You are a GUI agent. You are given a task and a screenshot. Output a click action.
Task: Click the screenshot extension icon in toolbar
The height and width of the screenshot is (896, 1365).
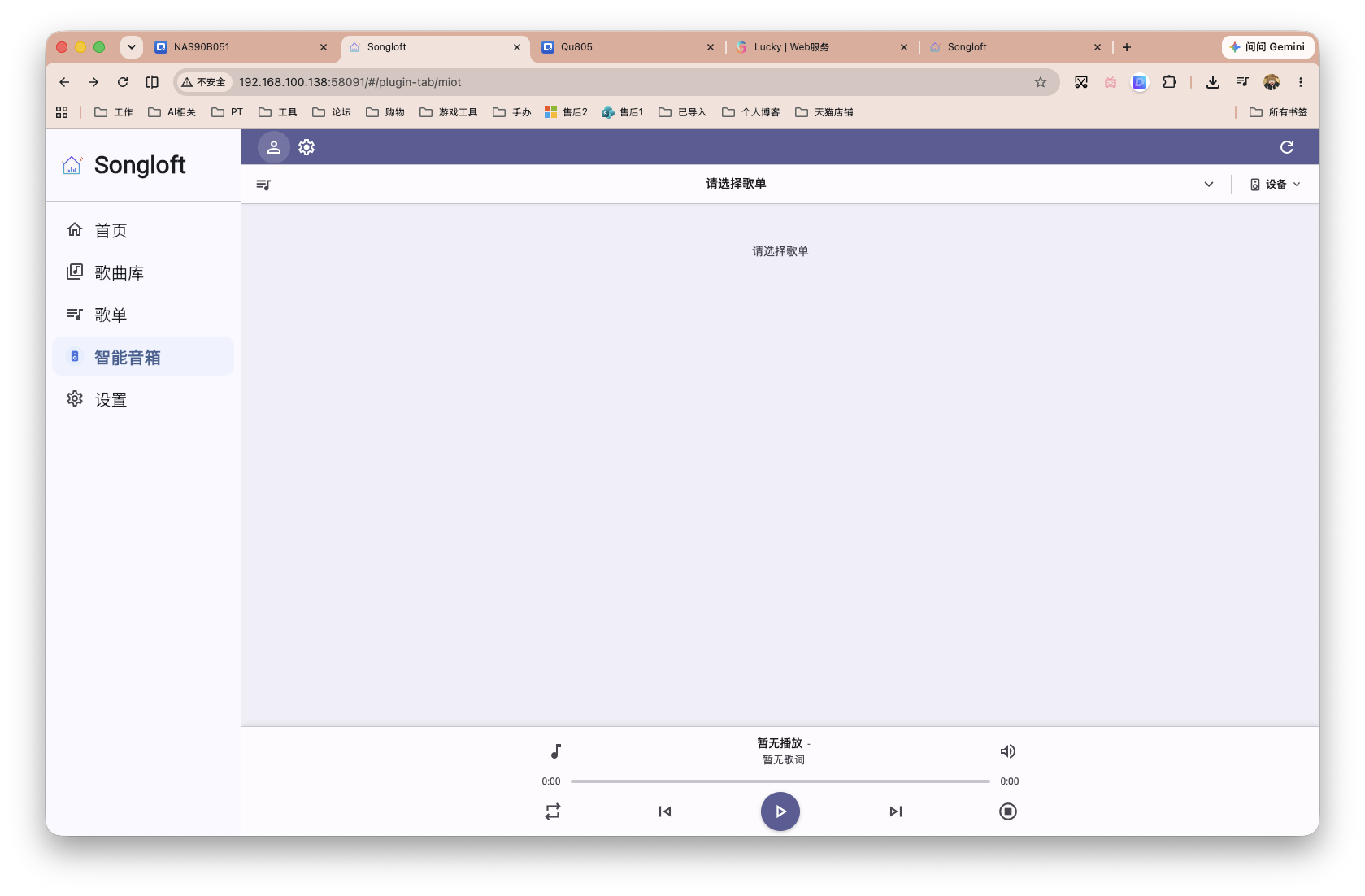click(x=1081, y=82)
